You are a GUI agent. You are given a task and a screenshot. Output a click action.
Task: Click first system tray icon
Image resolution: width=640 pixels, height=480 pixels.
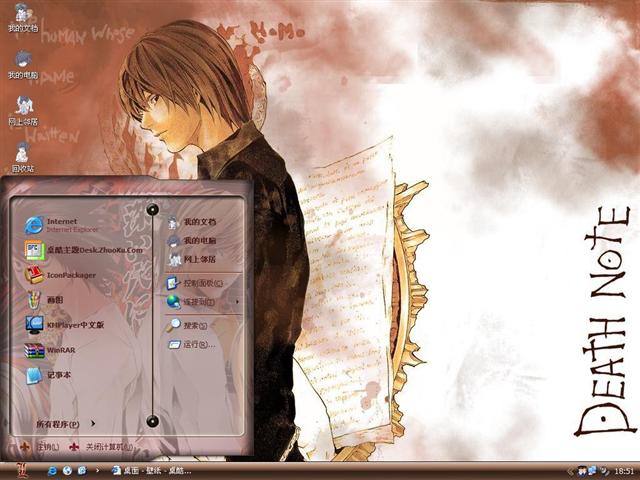tap(582, 471)
